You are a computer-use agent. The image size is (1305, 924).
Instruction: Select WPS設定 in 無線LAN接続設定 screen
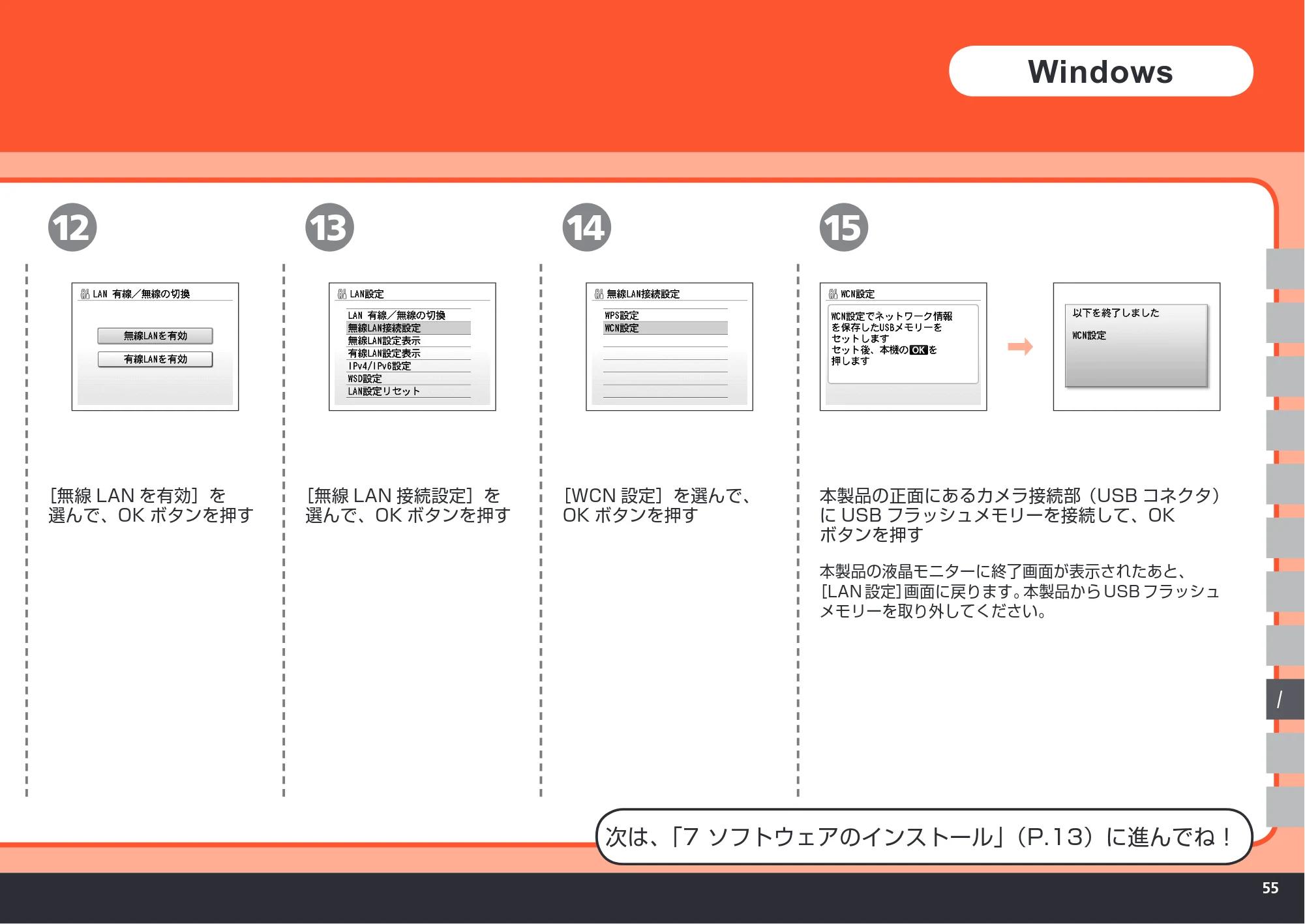(x=665, y=316)
